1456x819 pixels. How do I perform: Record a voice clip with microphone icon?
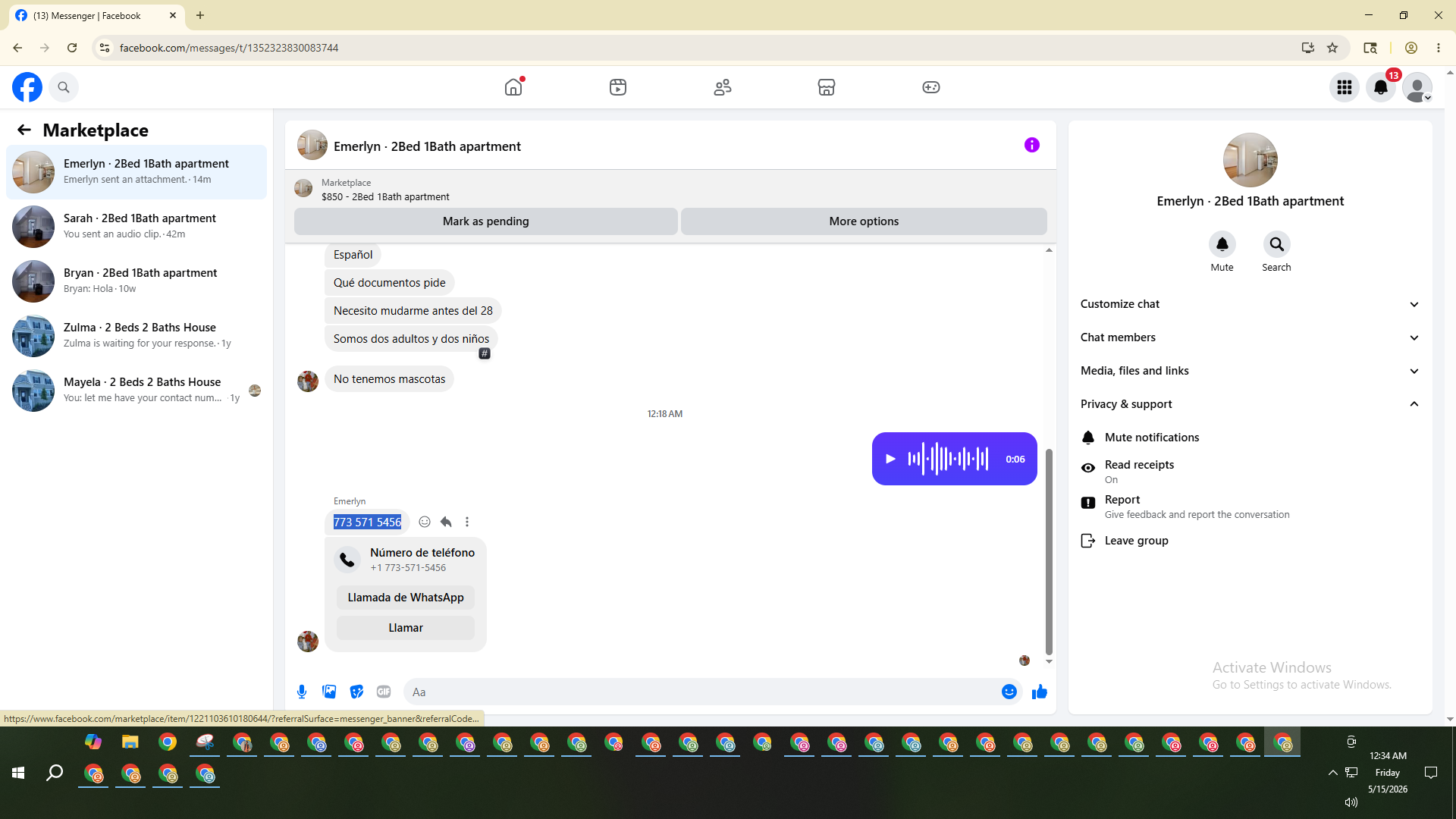click(302, 692)
